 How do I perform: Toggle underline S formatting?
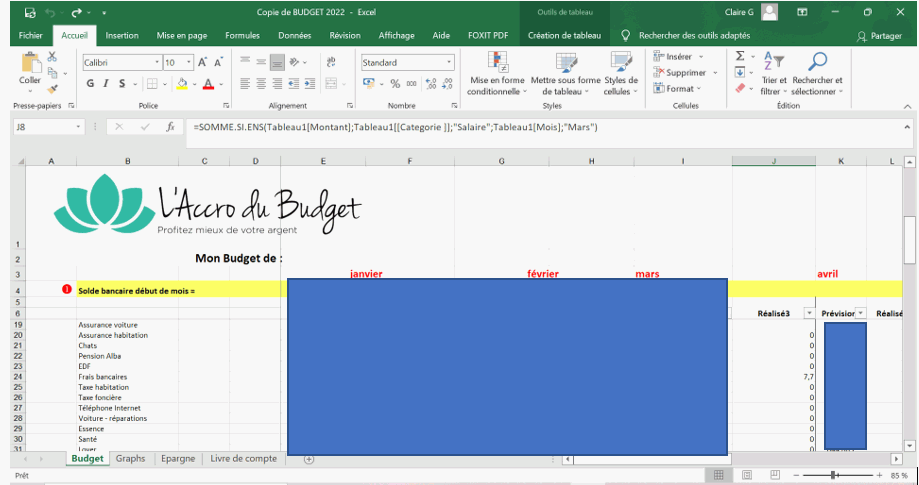122,84
